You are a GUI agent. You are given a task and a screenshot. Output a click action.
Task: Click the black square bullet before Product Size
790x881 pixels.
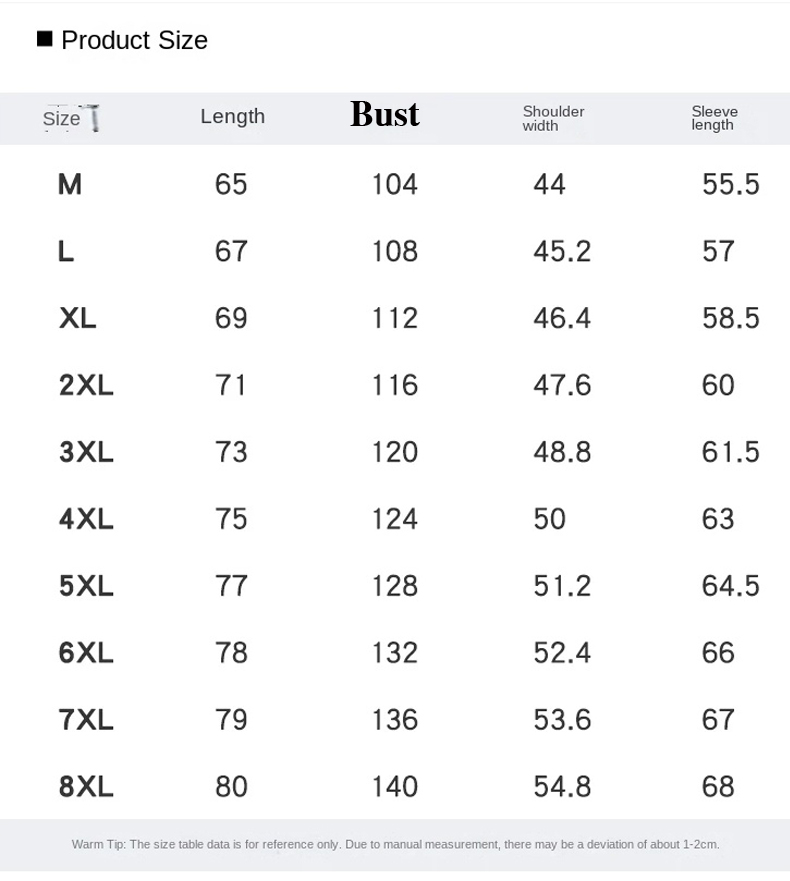45,39
